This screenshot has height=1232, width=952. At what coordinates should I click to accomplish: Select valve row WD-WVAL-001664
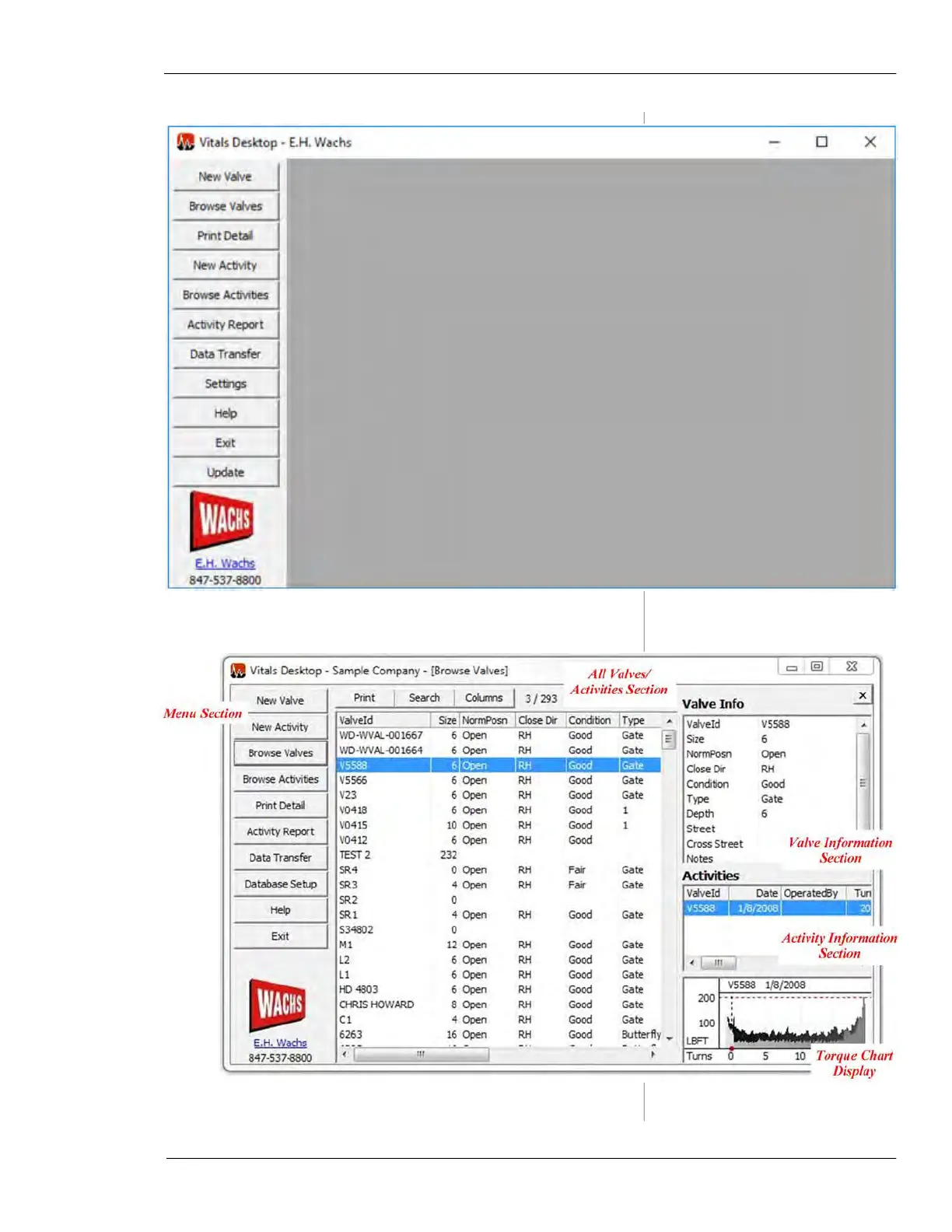point(499,751)
